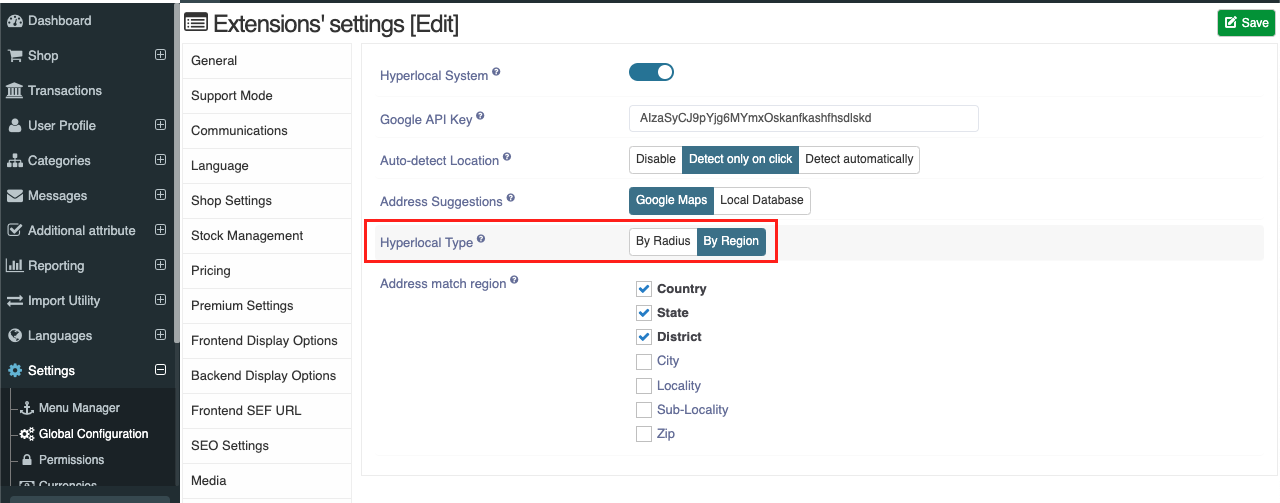The width and height of the screenshot is (1280, 503).
Task: Toggle the Hyperlocal System switch
Action: [x=651, y=72]
